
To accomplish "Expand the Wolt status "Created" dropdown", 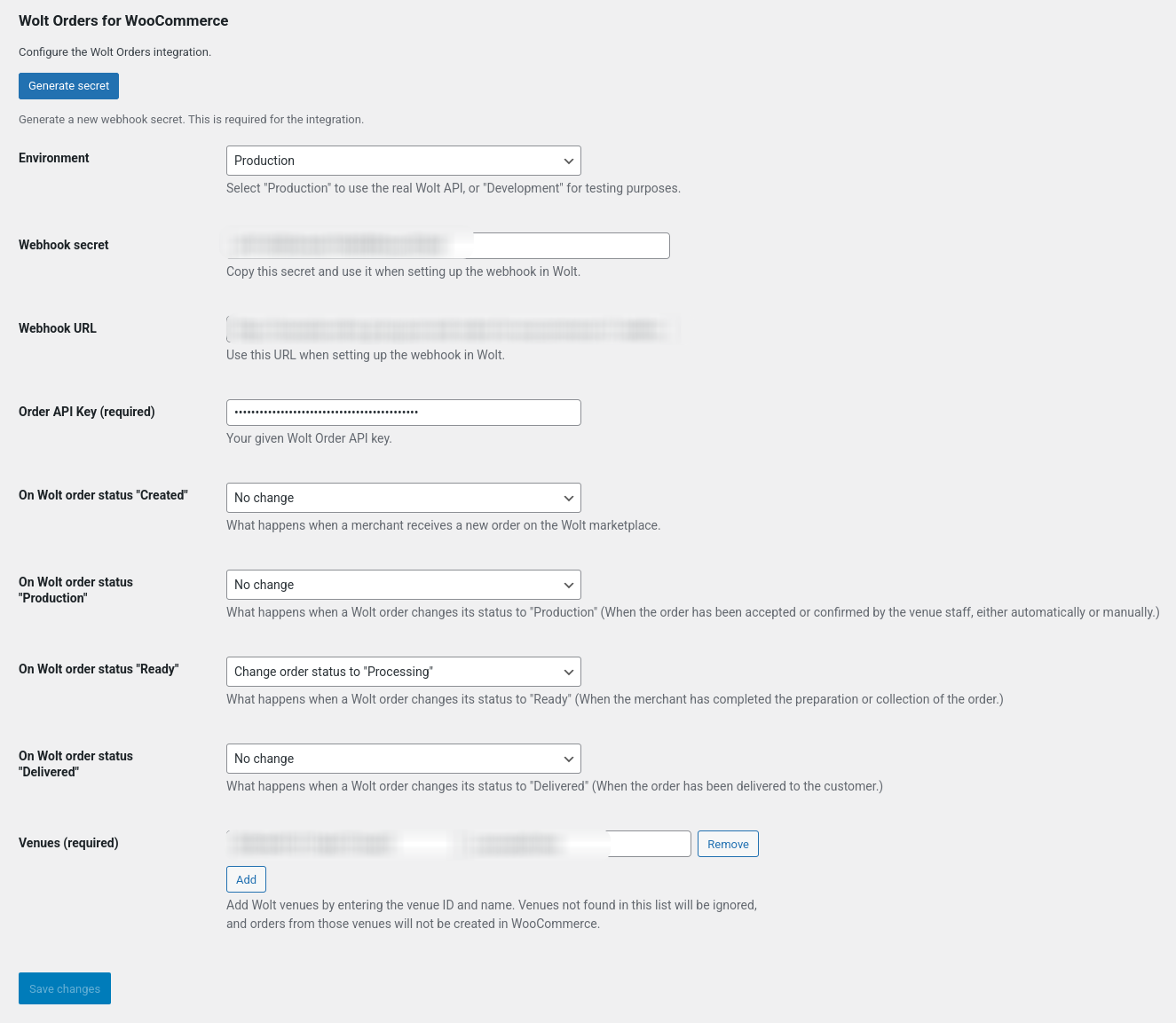I will [403, 498].
